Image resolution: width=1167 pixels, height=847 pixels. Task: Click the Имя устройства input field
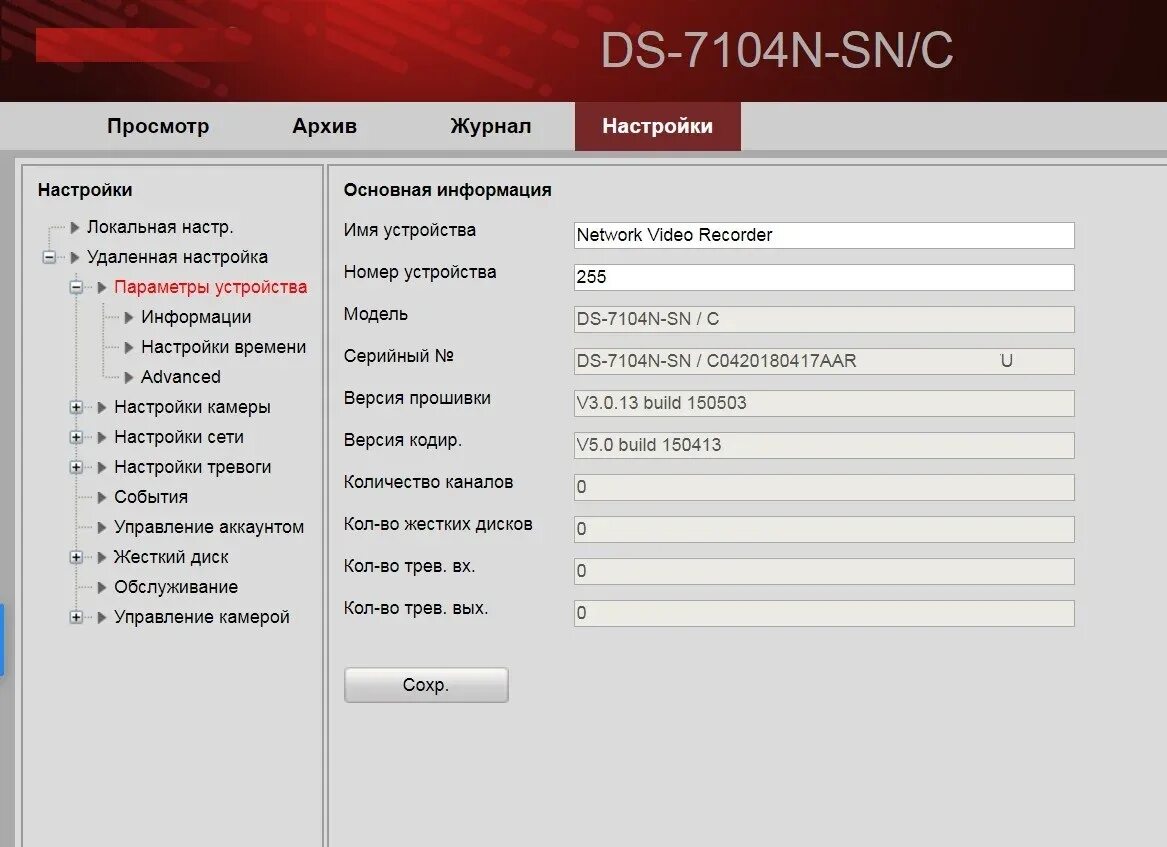click(824, 235)
